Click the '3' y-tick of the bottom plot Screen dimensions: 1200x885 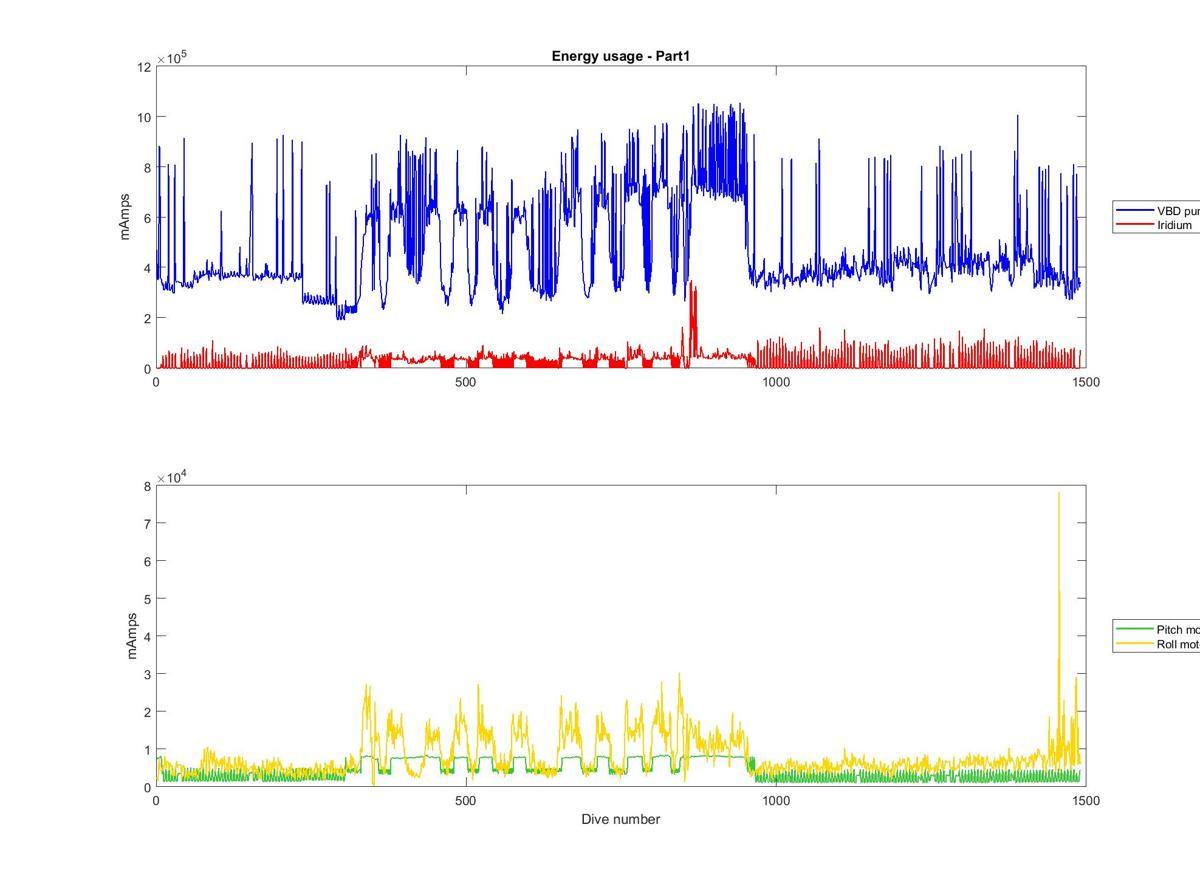tap(147, 674)
